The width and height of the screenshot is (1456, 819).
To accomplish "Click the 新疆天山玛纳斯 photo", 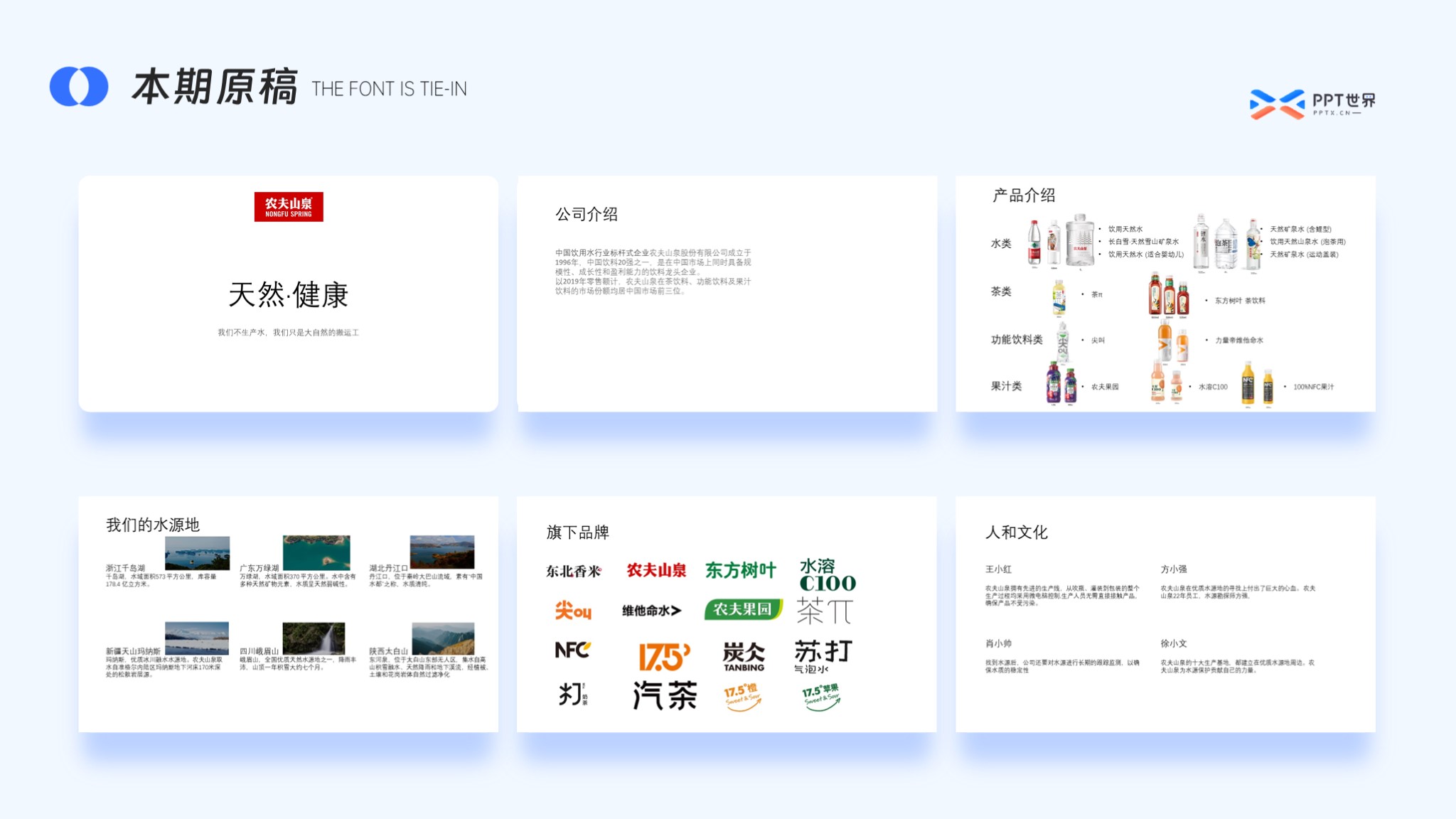I will click(197, 638).
